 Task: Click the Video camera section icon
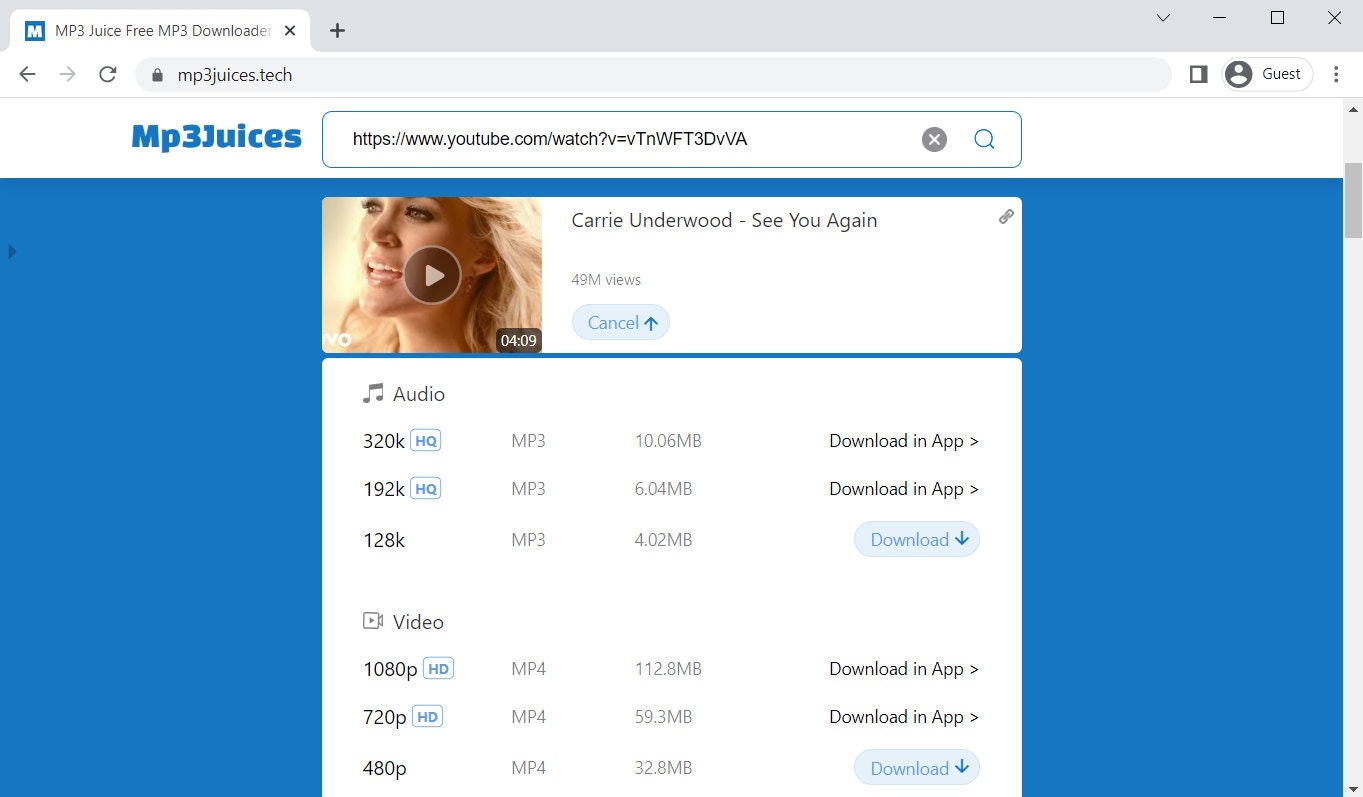[373, 621]
